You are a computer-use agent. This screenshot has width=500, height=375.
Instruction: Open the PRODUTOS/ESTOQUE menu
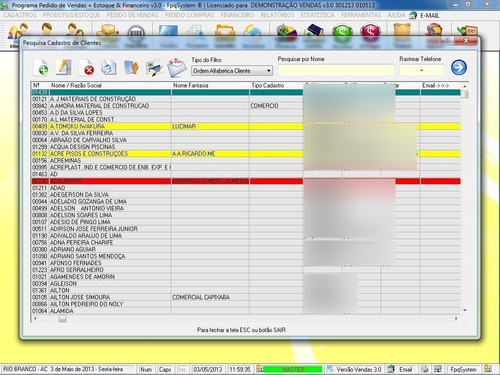click(x=71, y=15)
